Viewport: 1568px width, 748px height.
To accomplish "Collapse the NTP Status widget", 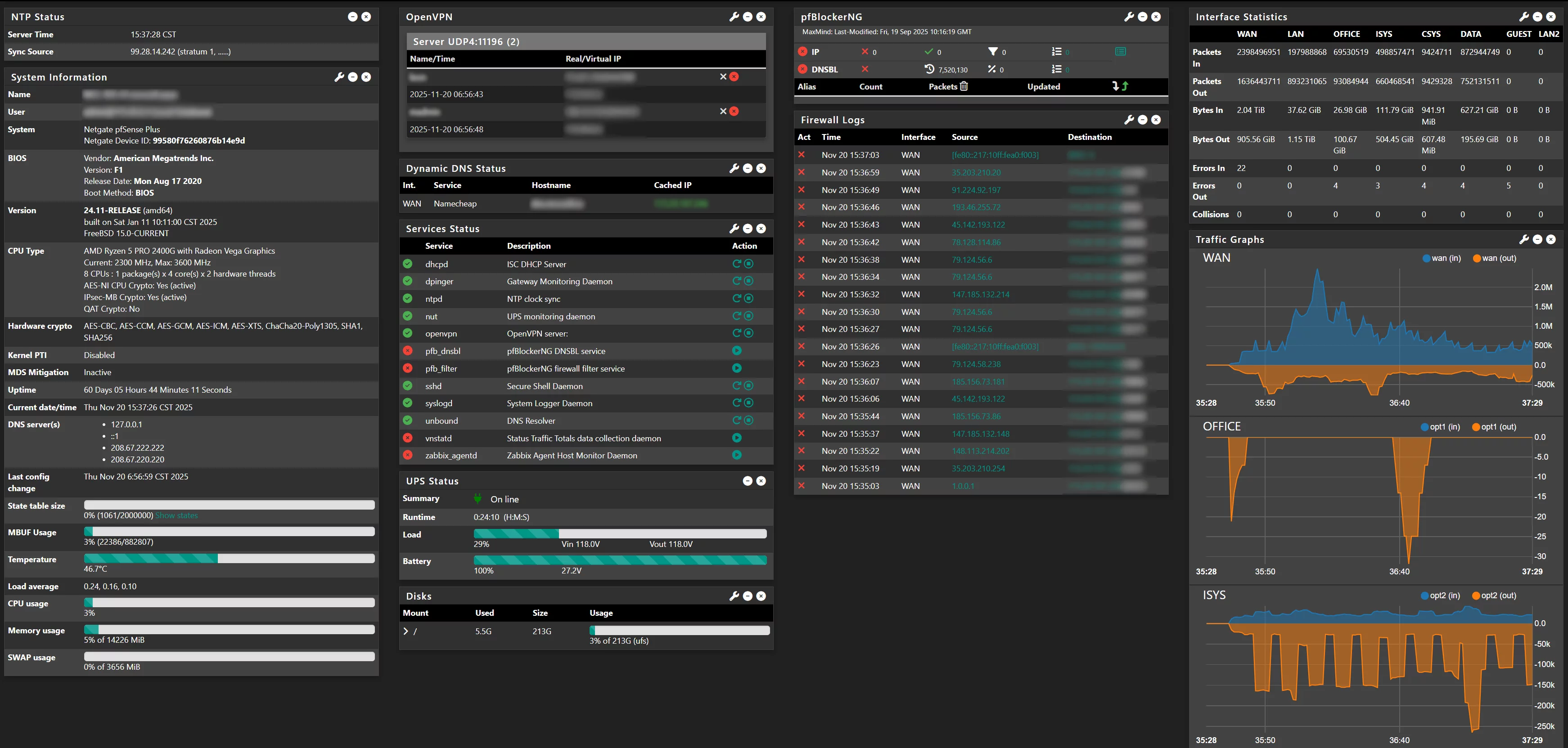I will [x=352, y=17].
